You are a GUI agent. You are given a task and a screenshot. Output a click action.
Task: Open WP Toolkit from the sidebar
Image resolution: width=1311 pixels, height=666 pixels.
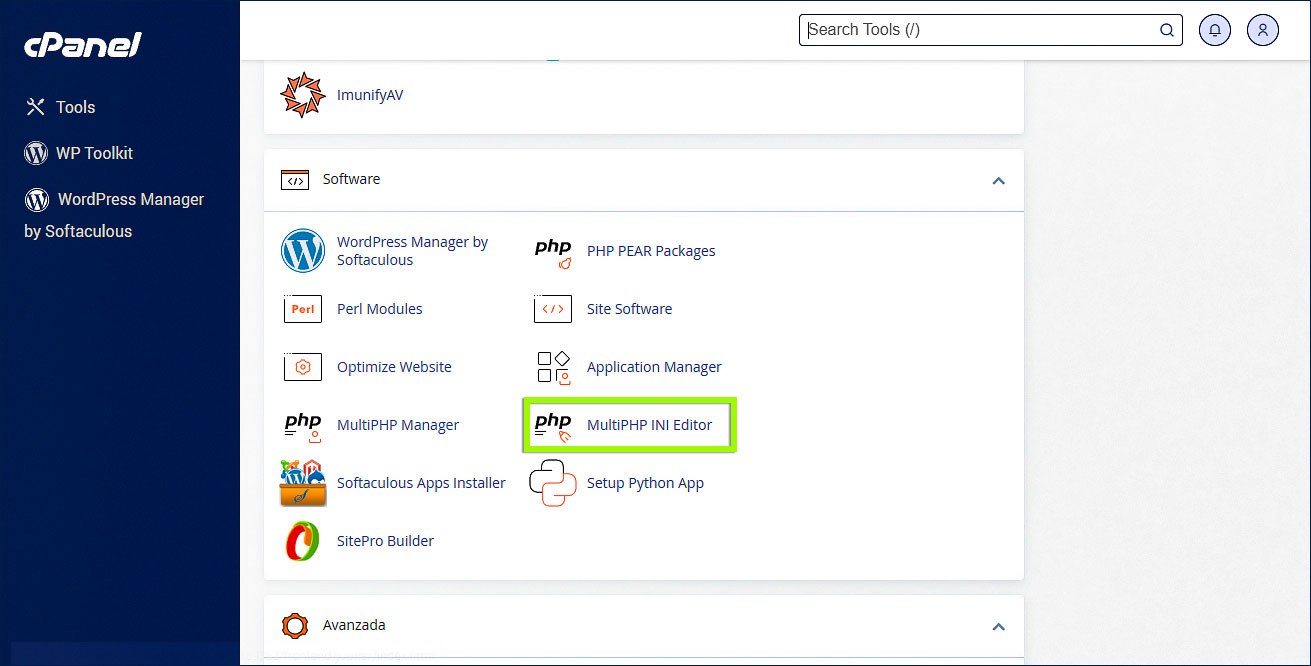click(95, 152)
